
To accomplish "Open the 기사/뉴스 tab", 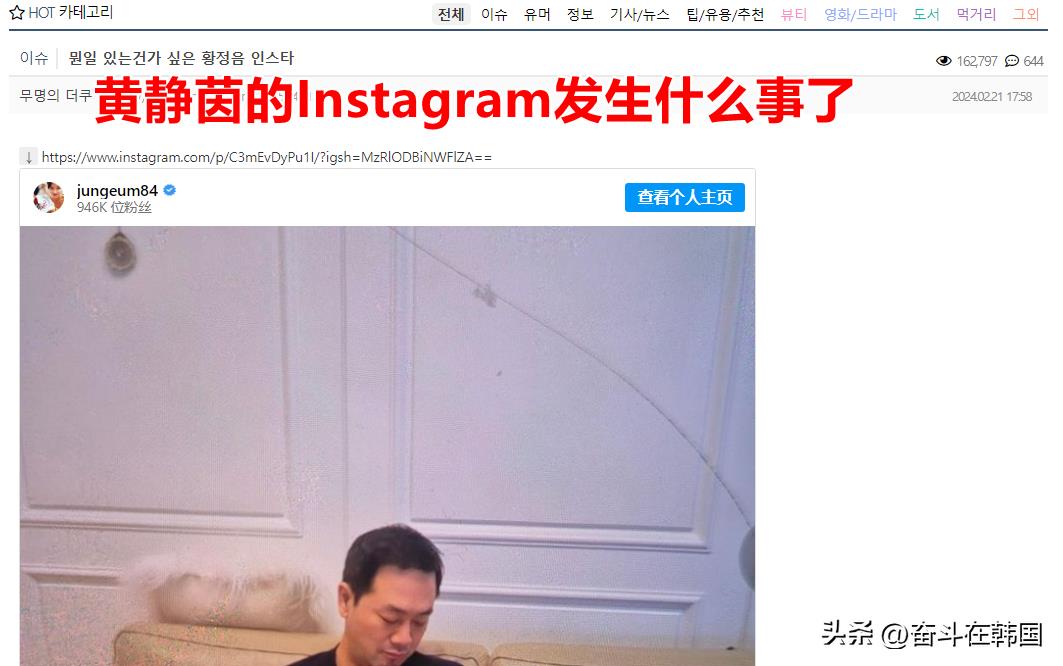I will (639, 14).
